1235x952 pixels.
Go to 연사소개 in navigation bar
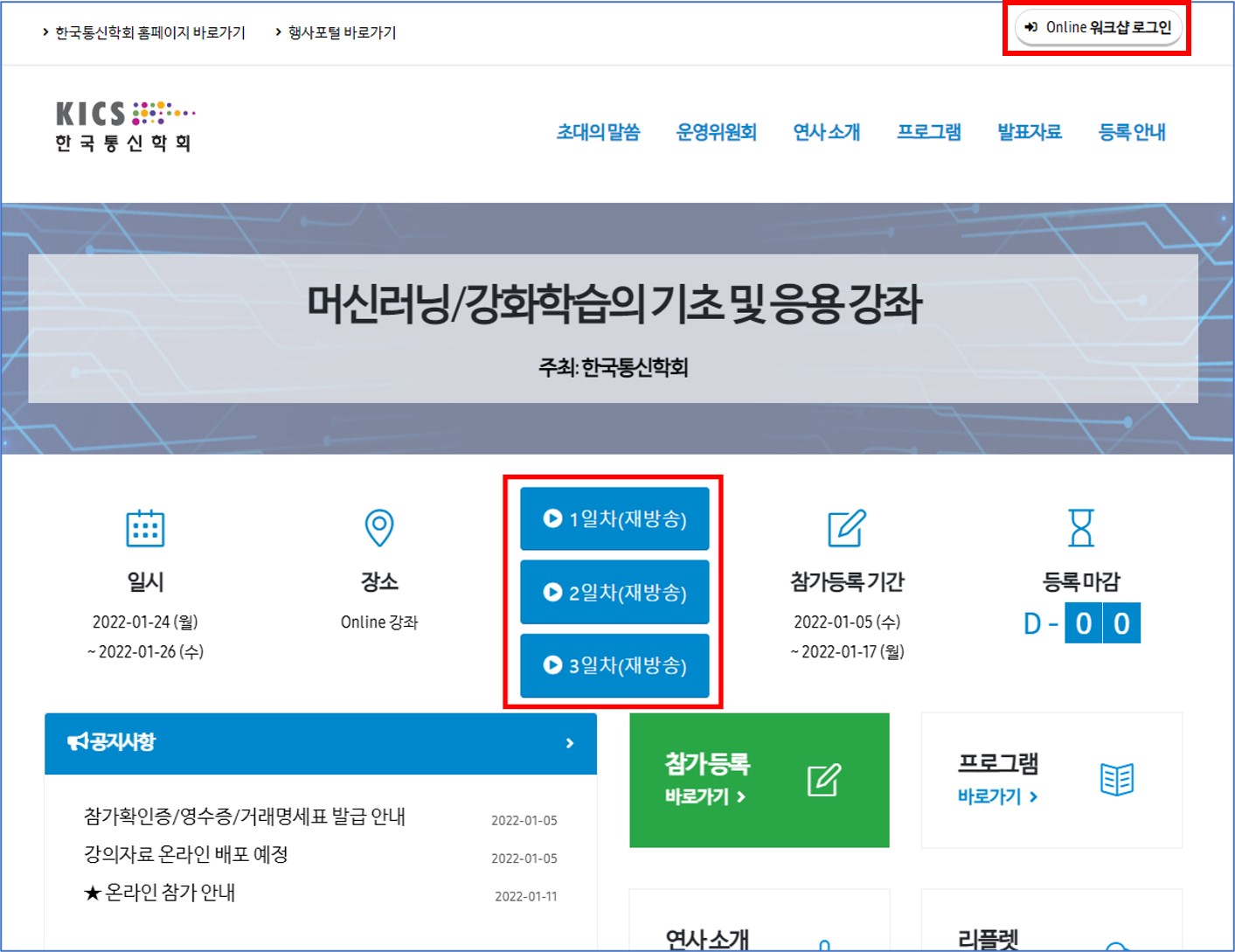point(826,132)
